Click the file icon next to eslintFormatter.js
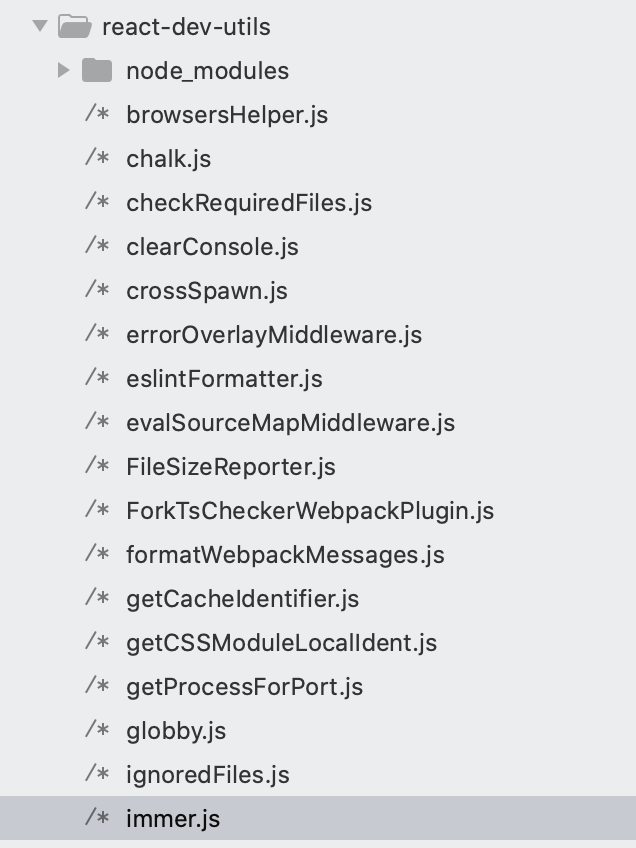The image size is (636, 848). 97,378
